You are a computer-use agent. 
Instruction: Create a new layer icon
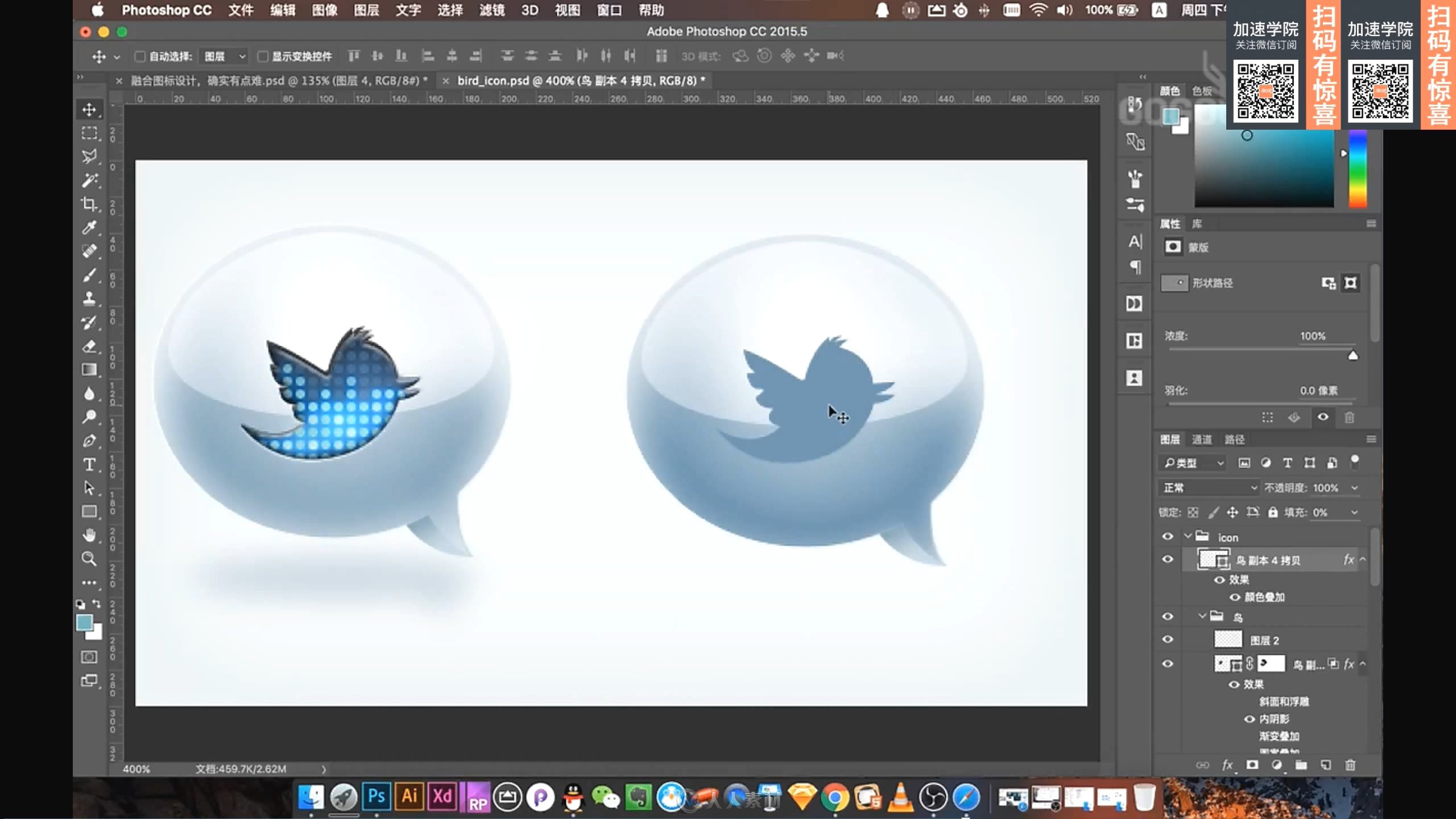pyautogui.click(x=1326, y=765)
